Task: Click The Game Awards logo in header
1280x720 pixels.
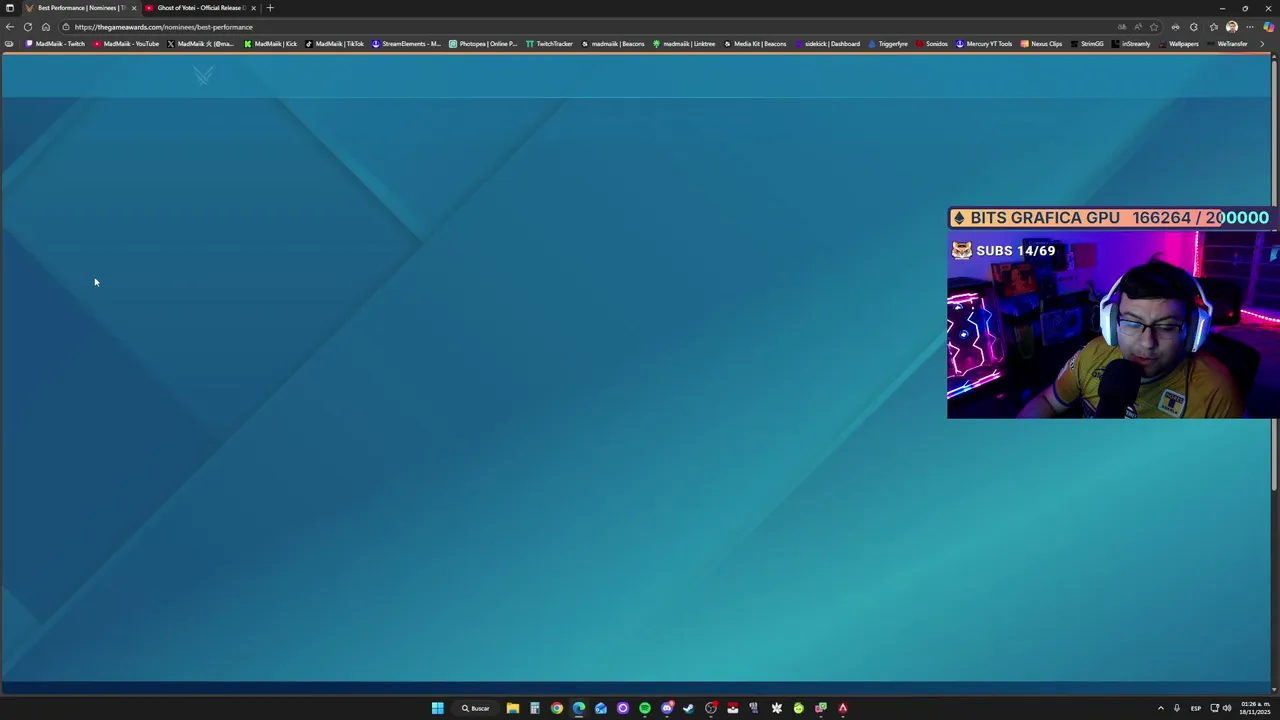Action: click(203, 75)
